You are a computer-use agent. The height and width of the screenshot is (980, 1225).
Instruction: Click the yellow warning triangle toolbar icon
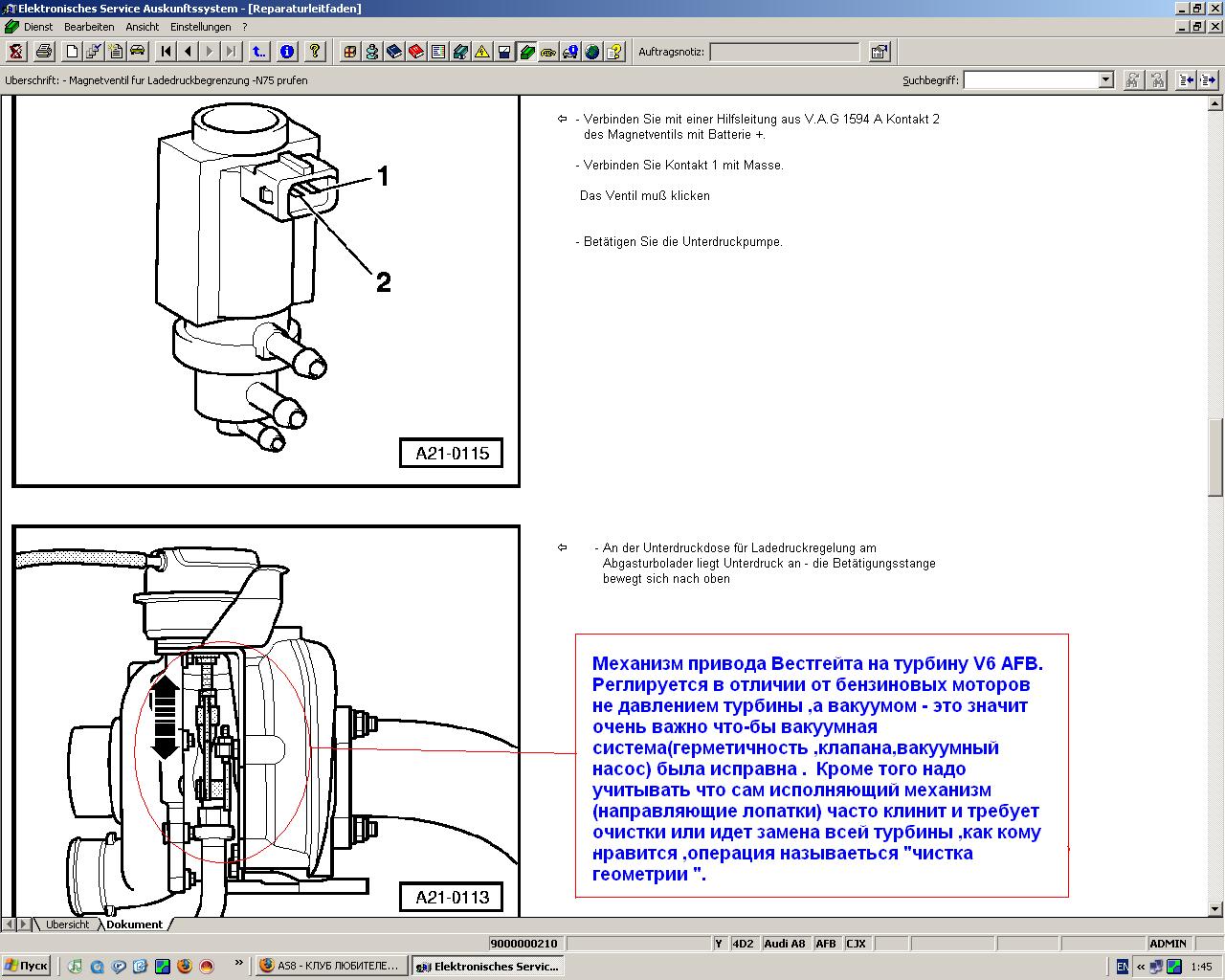tap(481, 52)
